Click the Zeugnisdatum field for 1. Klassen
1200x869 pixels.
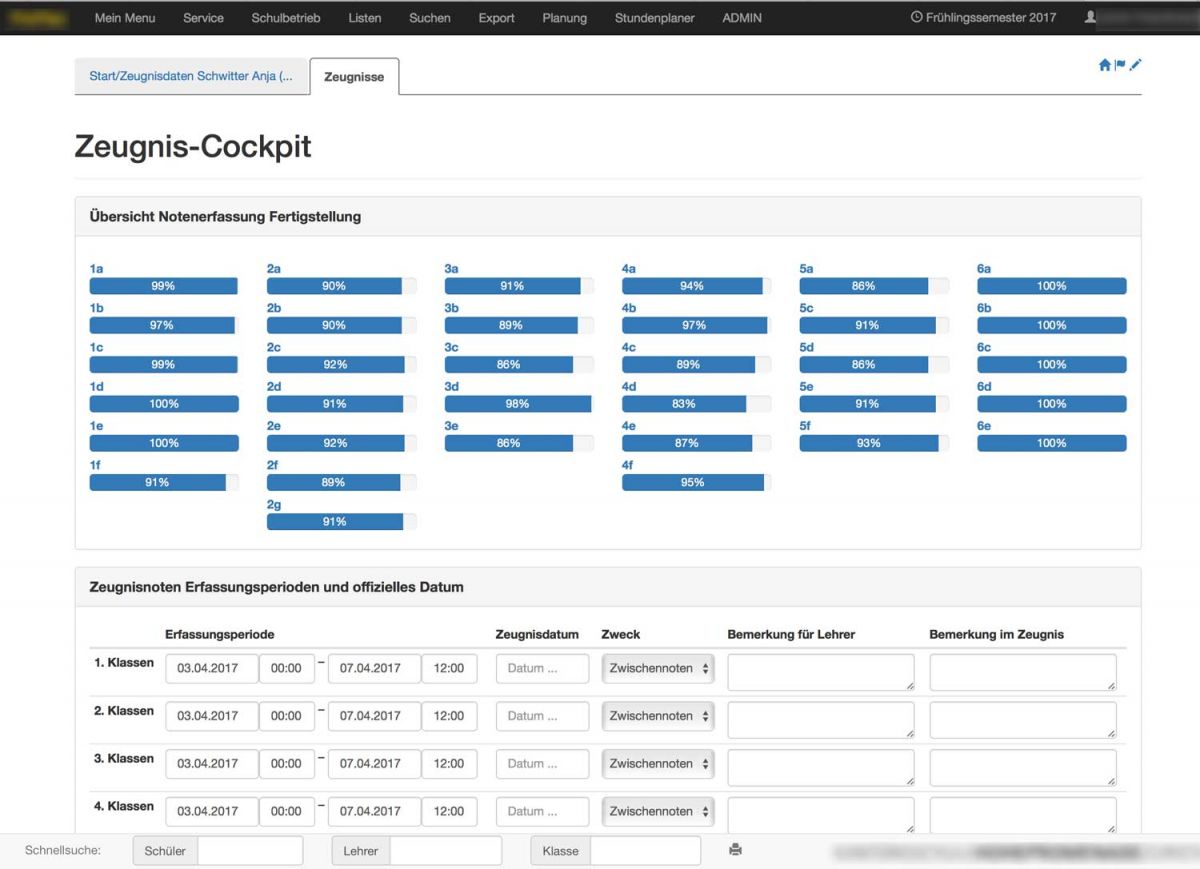pyautogui.click(x=542, y=669)
